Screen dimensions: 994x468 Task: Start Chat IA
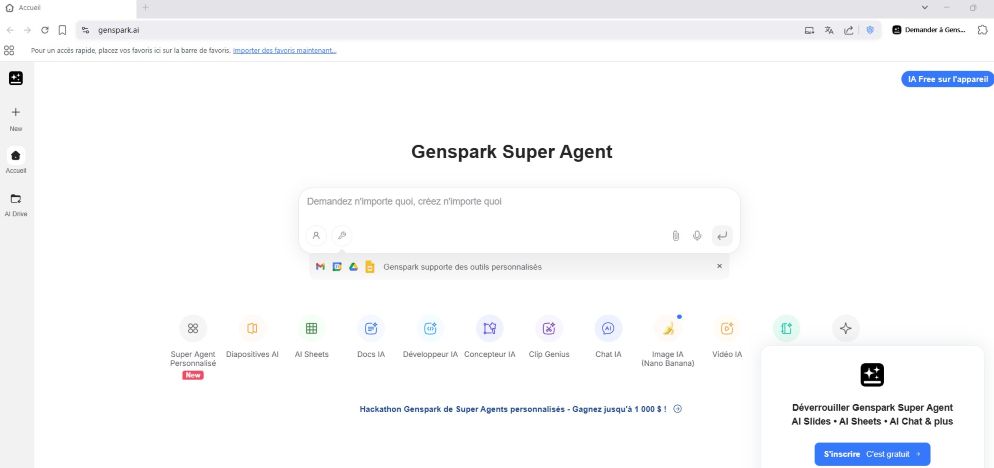tap(608, 329)
